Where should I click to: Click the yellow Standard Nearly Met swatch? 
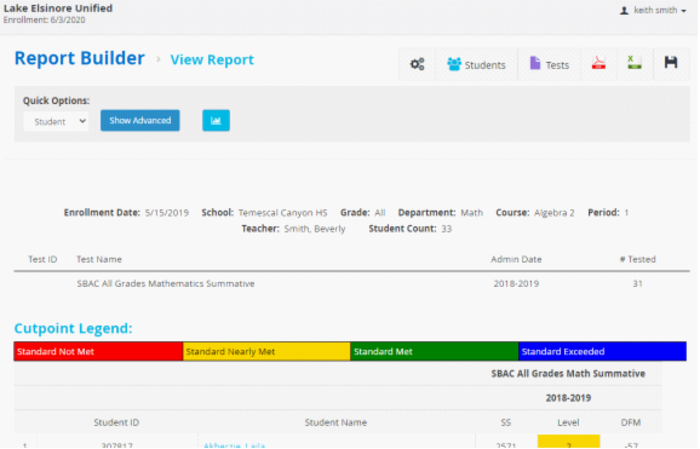pos(266,352)
